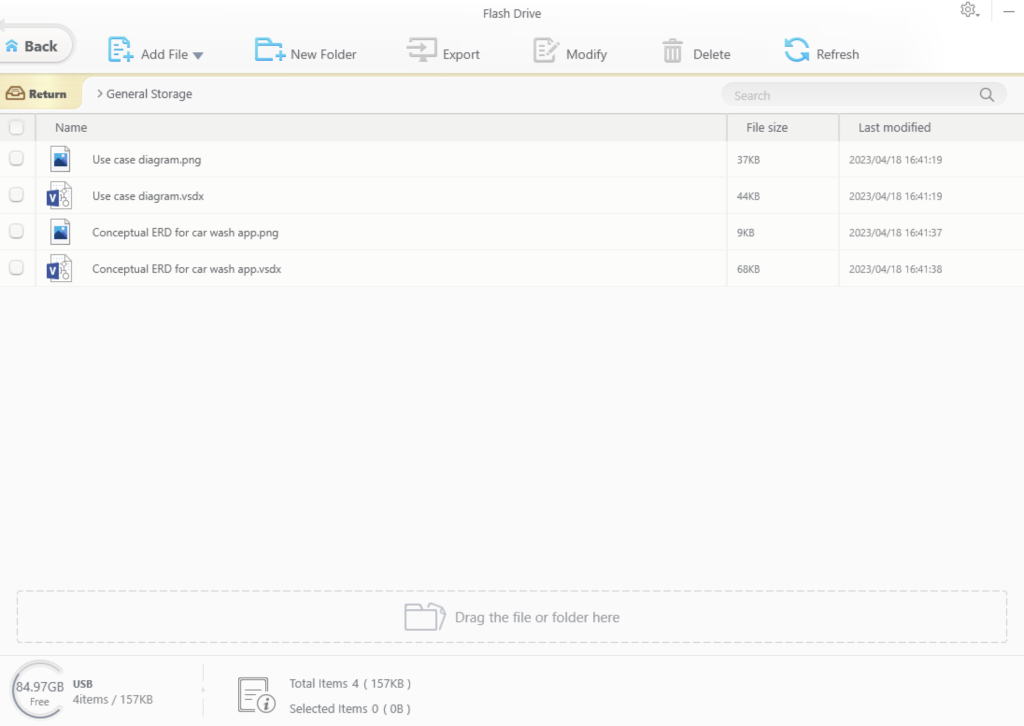This screenshot has width=1024, height=726.
Task: Click the USB 4items / 157KB label
Action: click(x=112, y=692)
